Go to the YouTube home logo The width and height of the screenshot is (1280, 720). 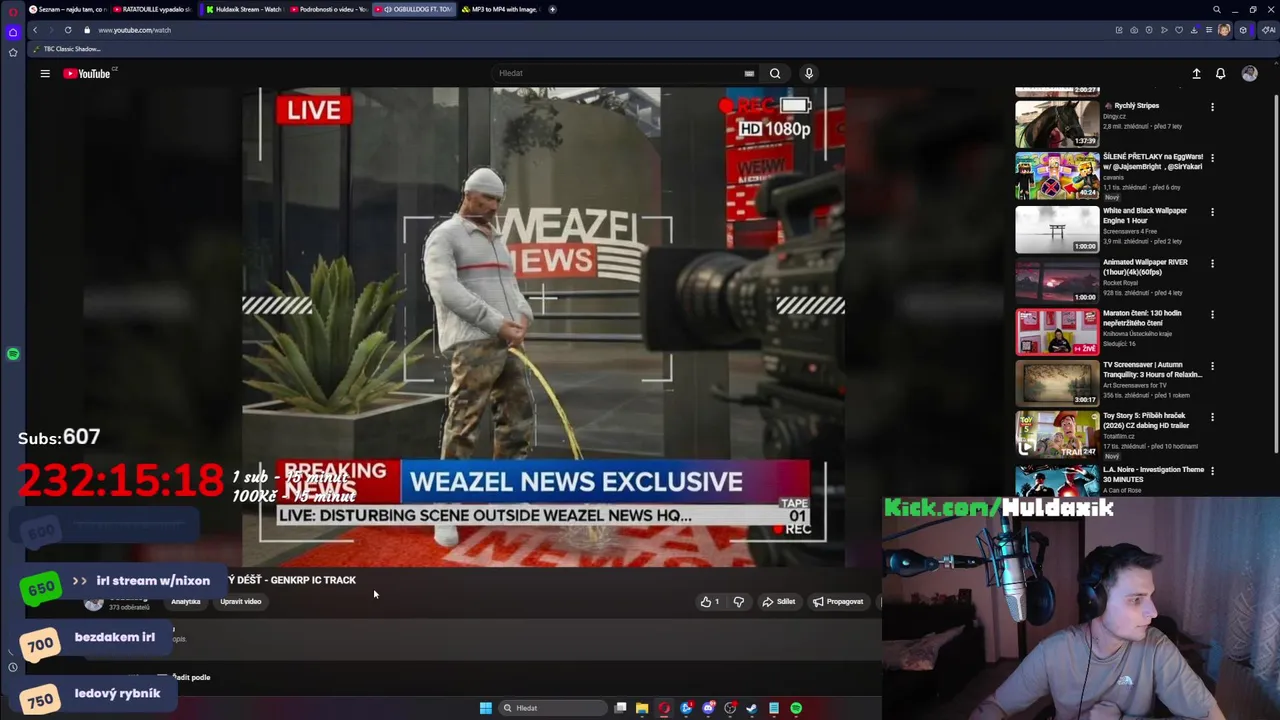click(87, 73)
